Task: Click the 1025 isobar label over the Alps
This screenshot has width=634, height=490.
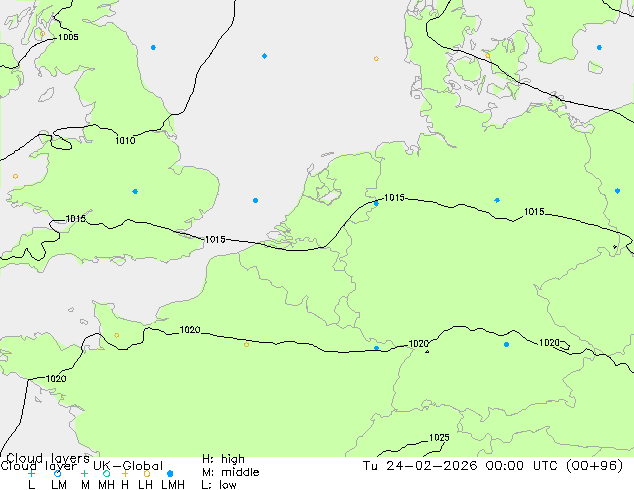Action: [x=439, y=438]
